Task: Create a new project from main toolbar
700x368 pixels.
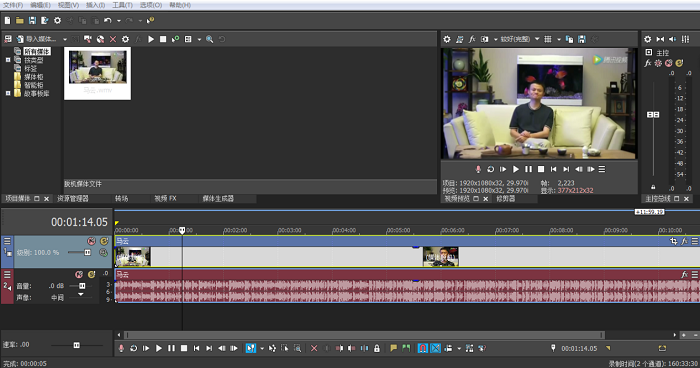Action: pos(8,20)
